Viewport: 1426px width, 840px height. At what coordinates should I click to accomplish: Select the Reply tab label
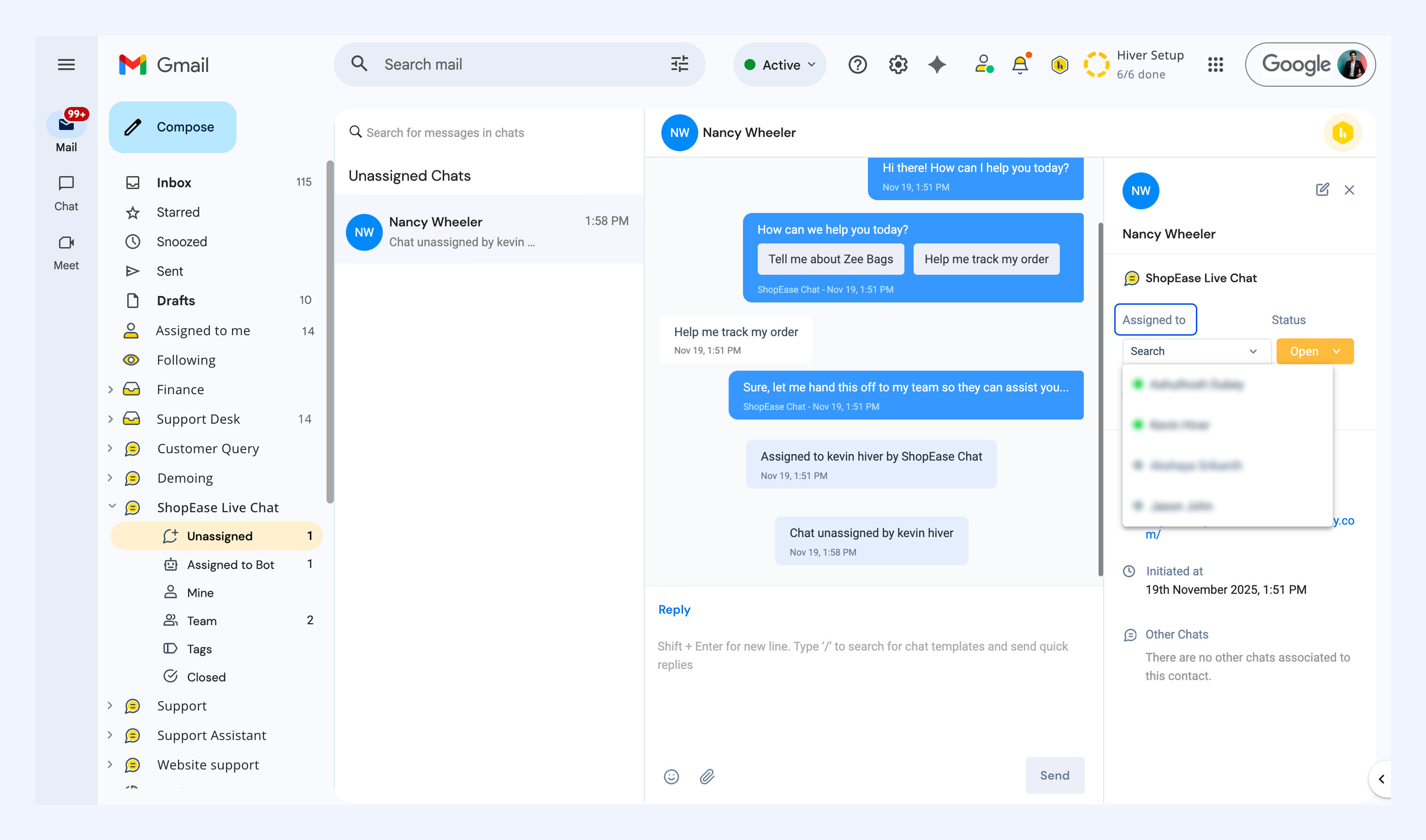[674, 609]
